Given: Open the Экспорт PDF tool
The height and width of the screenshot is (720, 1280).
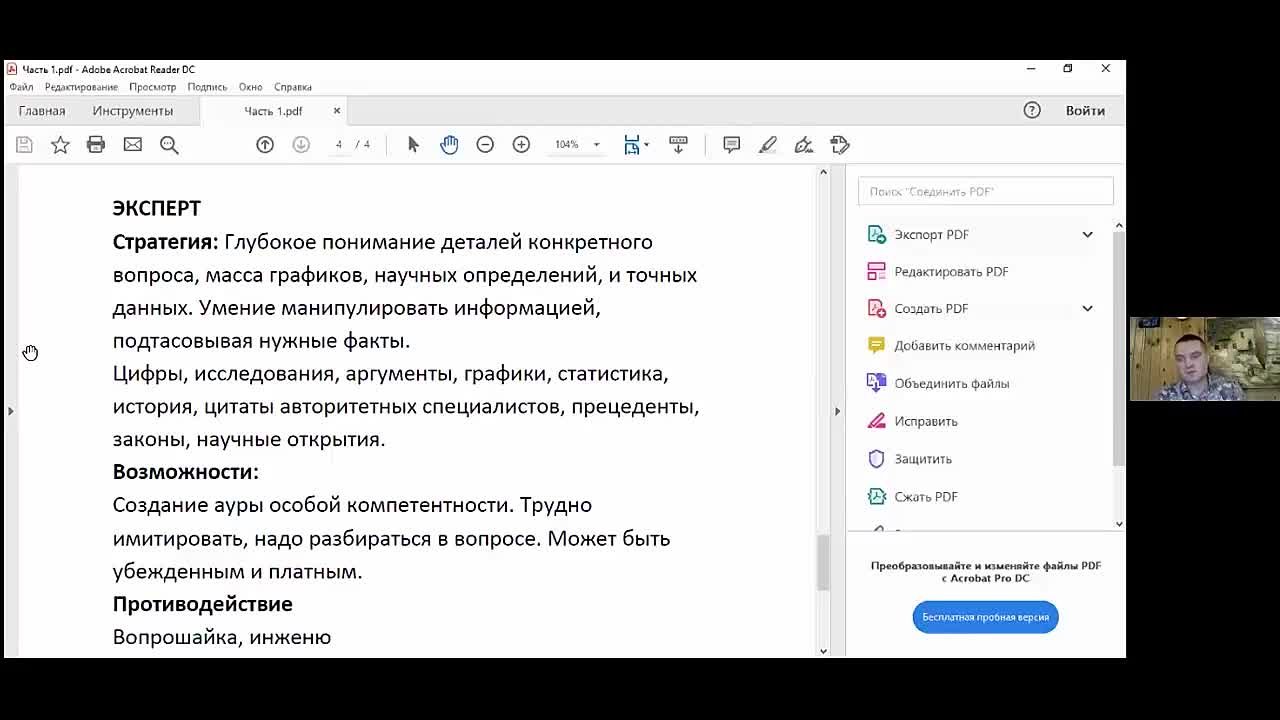Looking at the screenshot, I should click(931, 234).
